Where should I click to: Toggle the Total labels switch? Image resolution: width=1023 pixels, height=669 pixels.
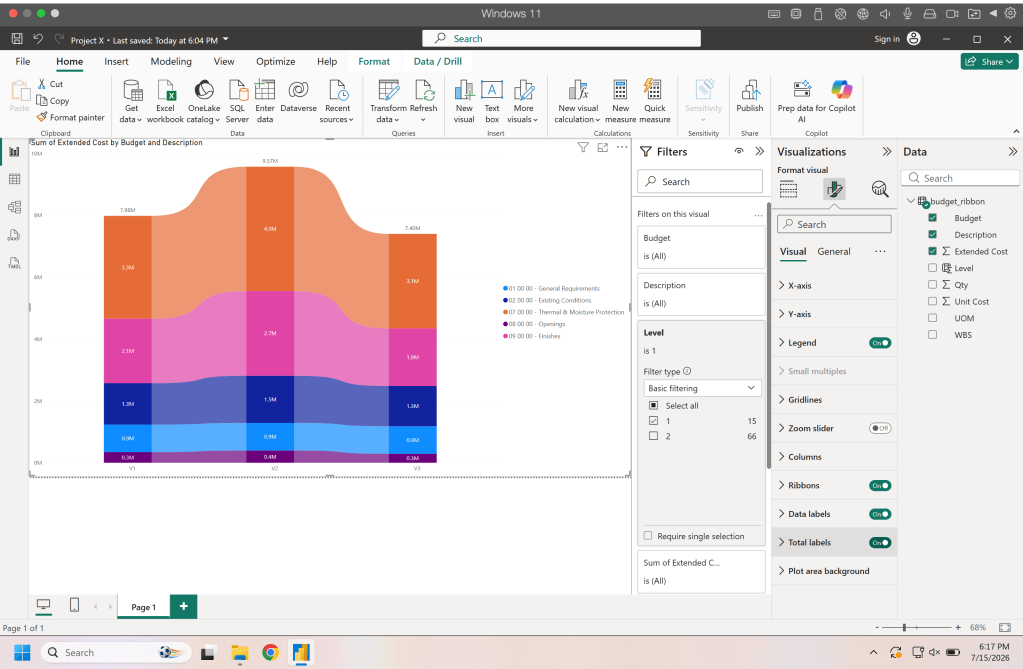click(x=880, y=542)
